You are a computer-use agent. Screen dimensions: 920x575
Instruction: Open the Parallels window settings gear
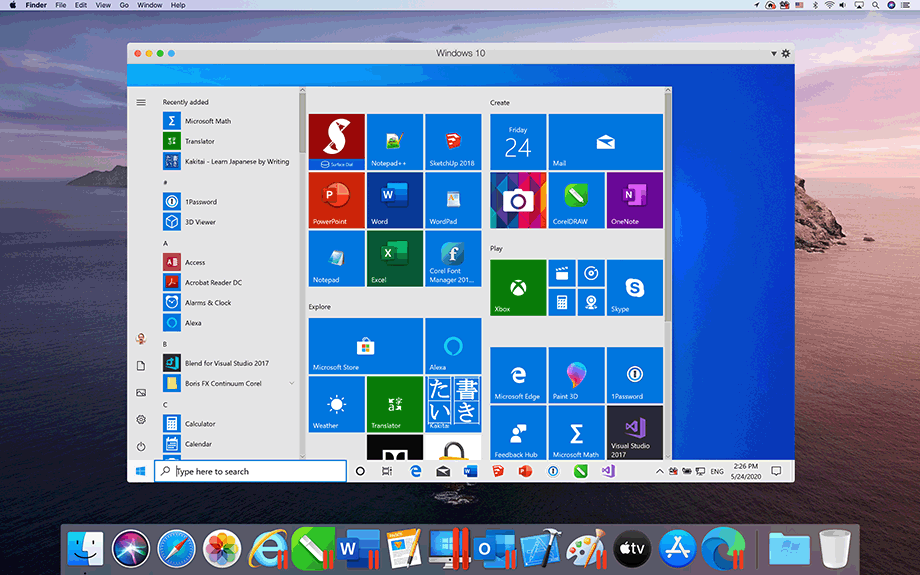point(786,53)
